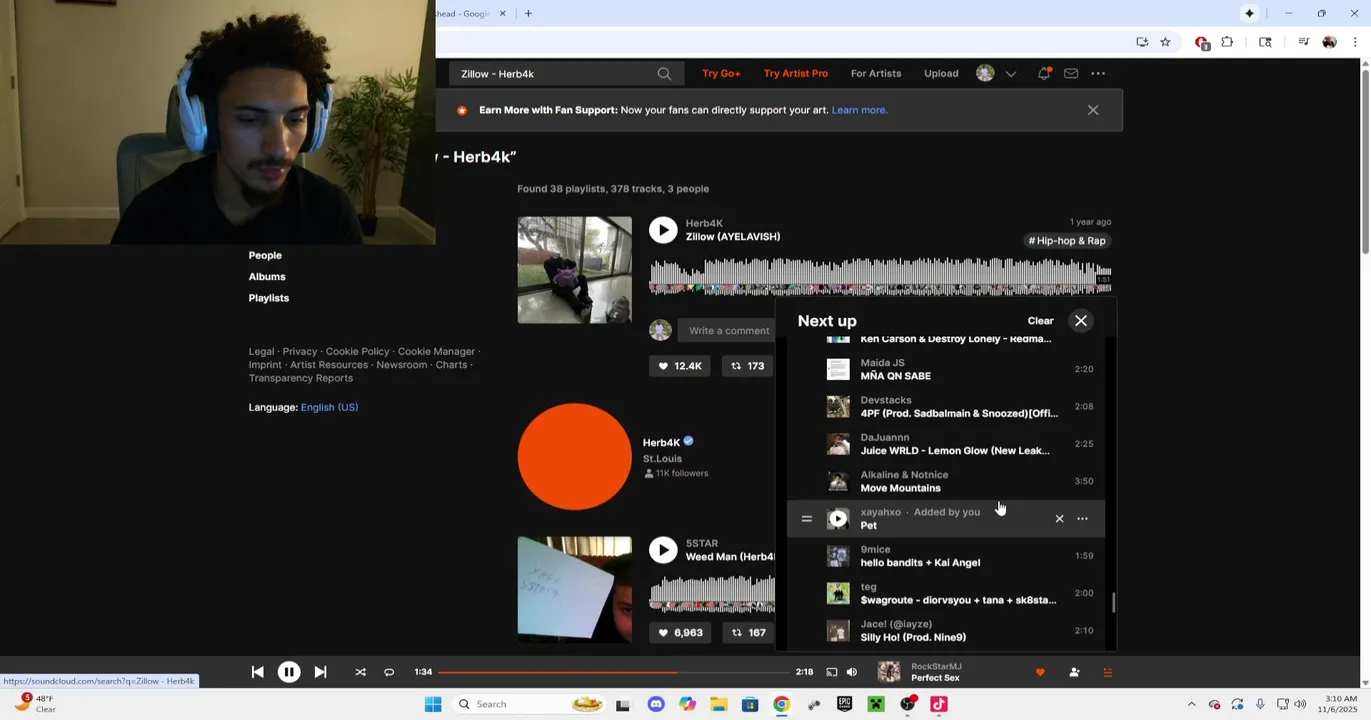Click the search magnifier icon

pos(664,74)
